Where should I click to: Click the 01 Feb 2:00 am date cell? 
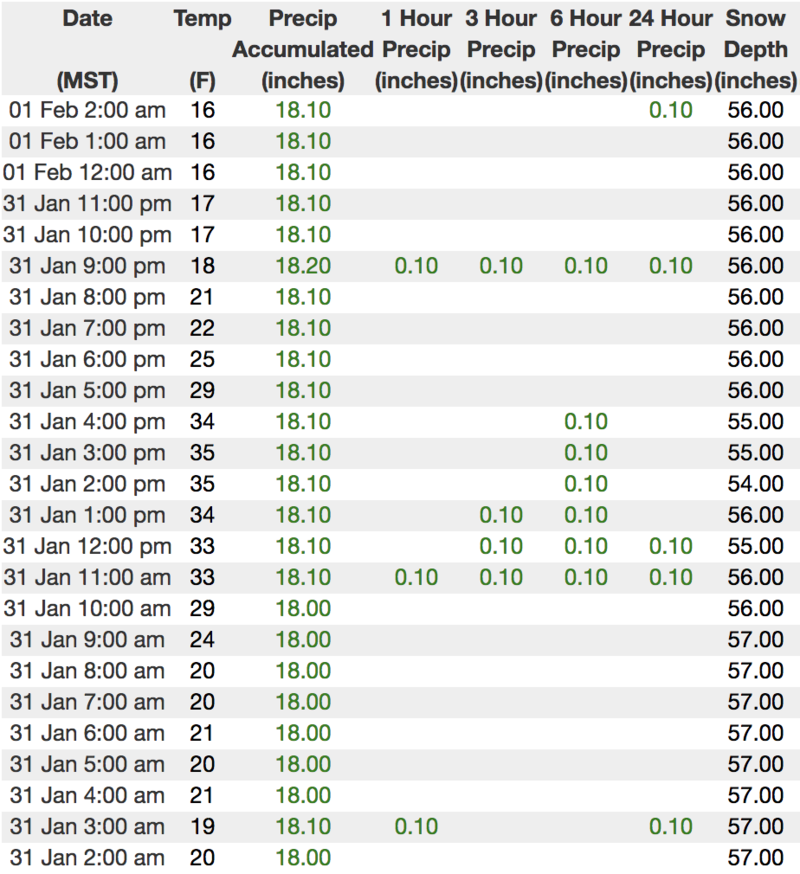[87, 110]
